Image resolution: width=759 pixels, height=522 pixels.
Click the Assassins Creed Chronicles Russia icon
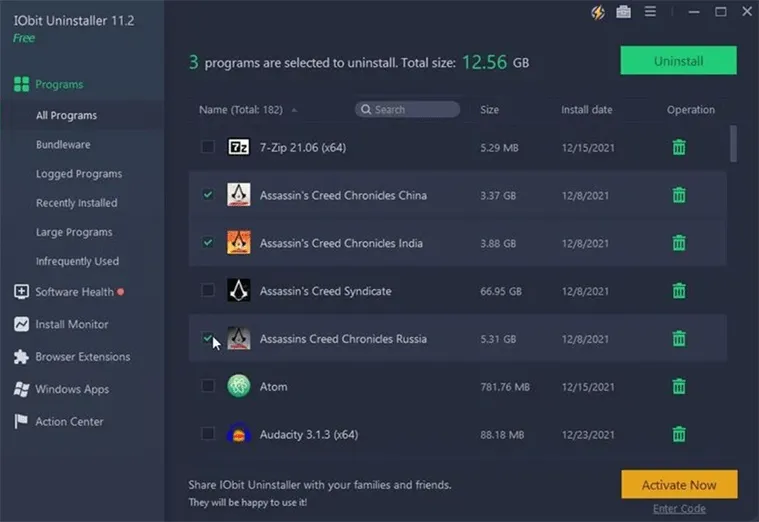[x=239, y=338]
